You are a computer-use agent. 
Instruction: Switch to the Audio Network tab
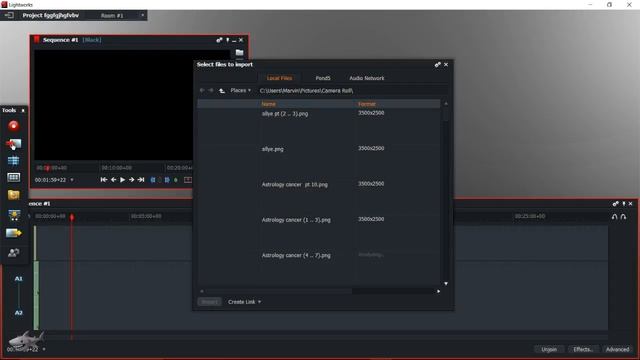(x=367, y=78)
